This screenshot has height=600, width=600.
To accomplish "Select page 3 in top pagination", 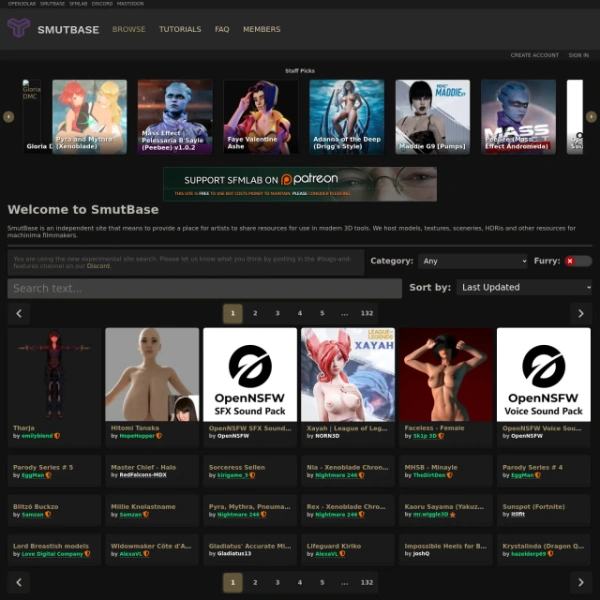I will [277, 313].
